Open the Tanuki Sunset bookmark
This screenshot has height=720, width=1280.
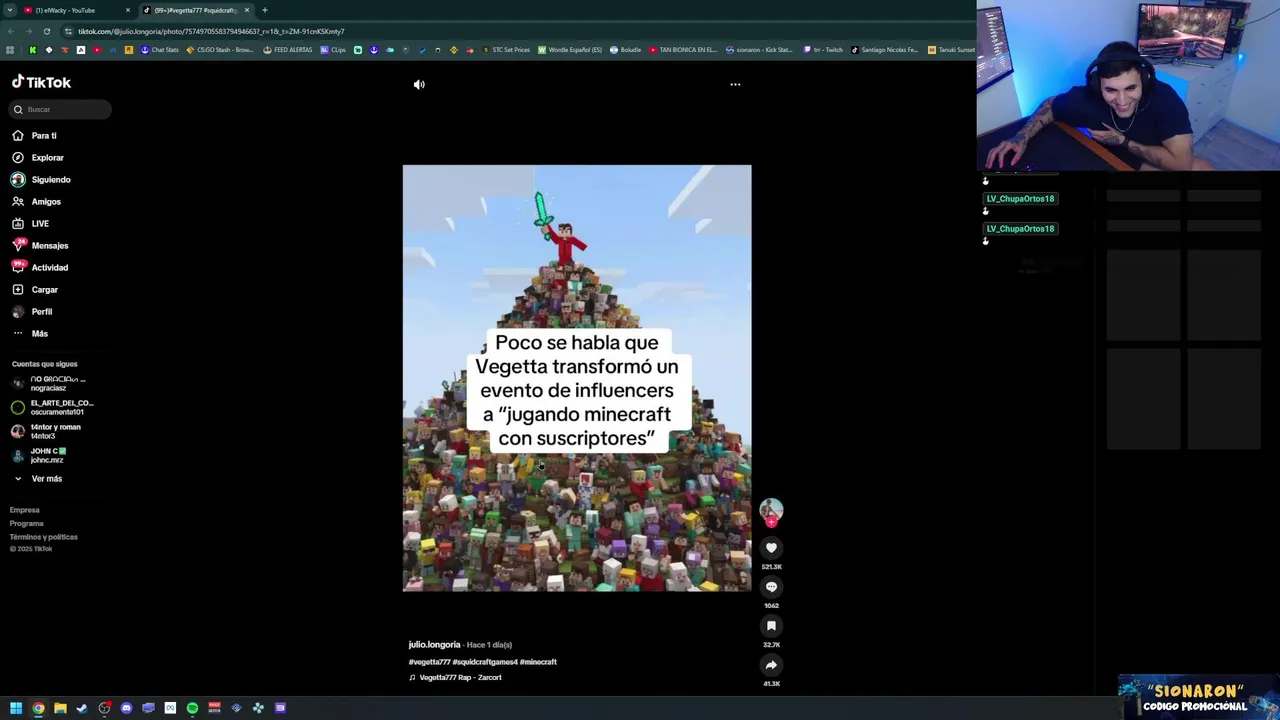click(x=951, y=50)
